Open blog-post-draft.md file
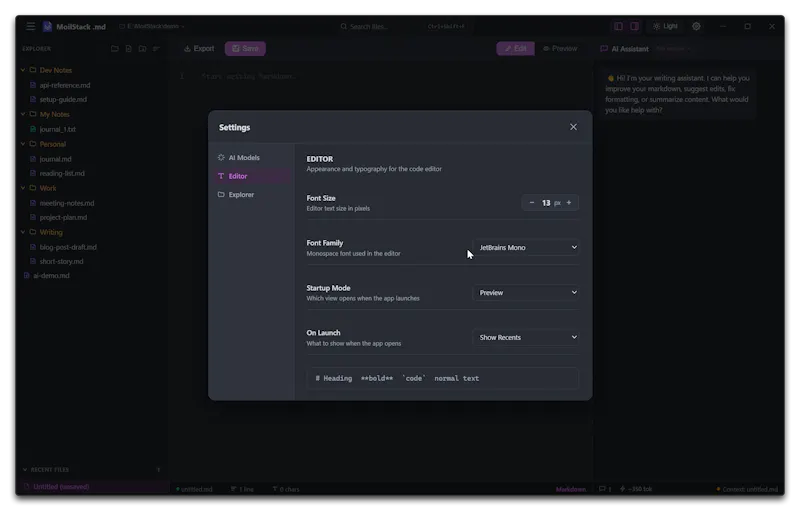The width and height of the screenshot is (800, 511). pyautogui.click(x=68, y=247)
